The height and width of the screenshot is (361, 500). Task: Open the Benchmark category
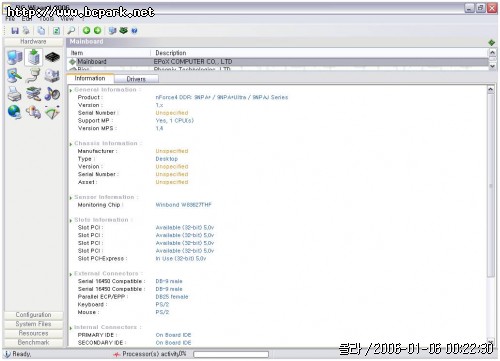(33, 342)
